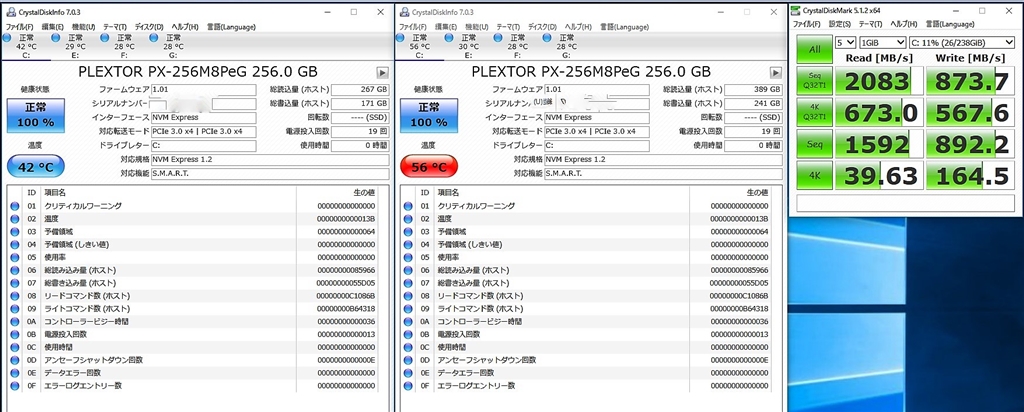
Task: Run the Seq Q32T1 test in CrystalDiskMark
Action: (814, 81)
